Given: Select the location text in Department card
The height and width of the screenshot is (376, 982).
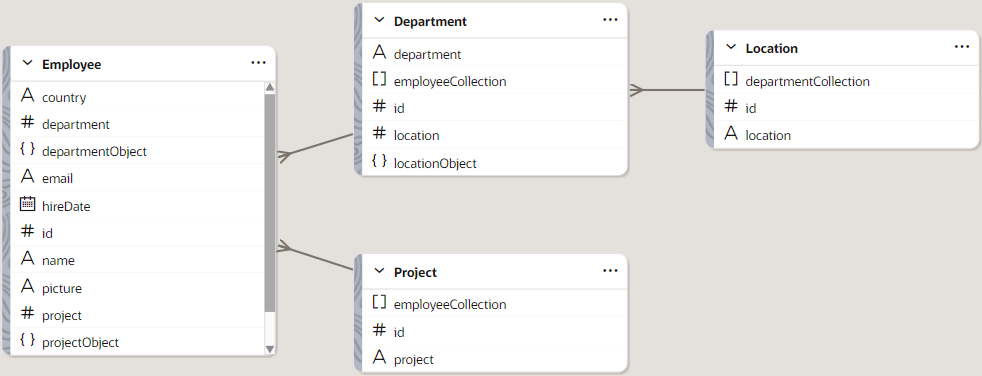Looking at the screenshot, I should [x=416, y=135].
